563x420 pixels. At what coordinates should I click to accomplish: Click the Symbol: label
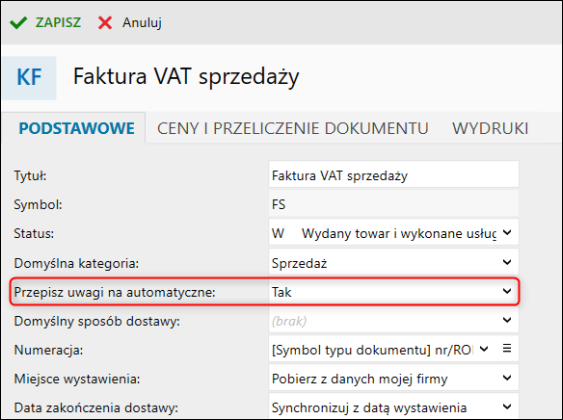click(x=38, y=205)
